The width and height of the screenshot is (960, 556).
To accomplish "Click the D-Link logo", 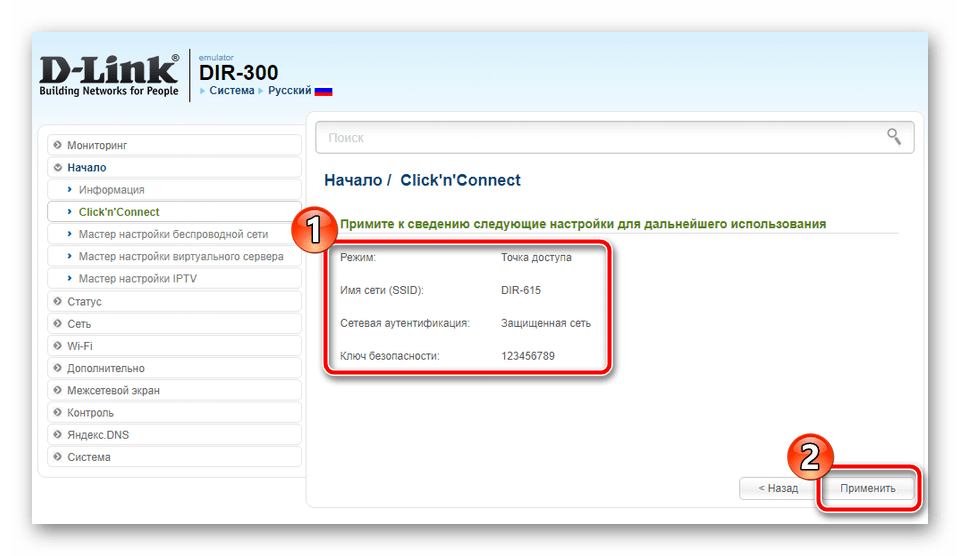I will [x=109, y=75].
